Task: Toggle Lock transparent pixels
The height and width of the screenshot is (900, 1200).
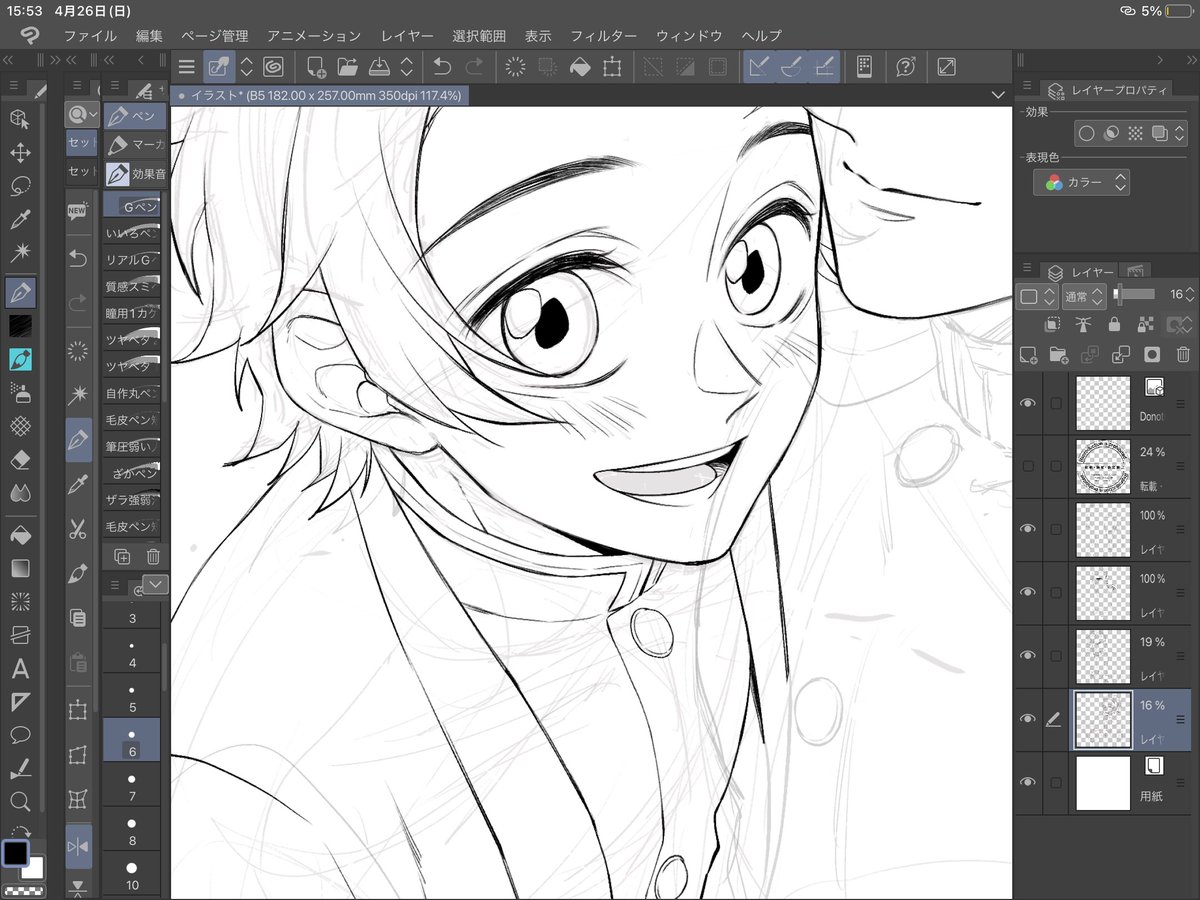Action: point(1146,325)
